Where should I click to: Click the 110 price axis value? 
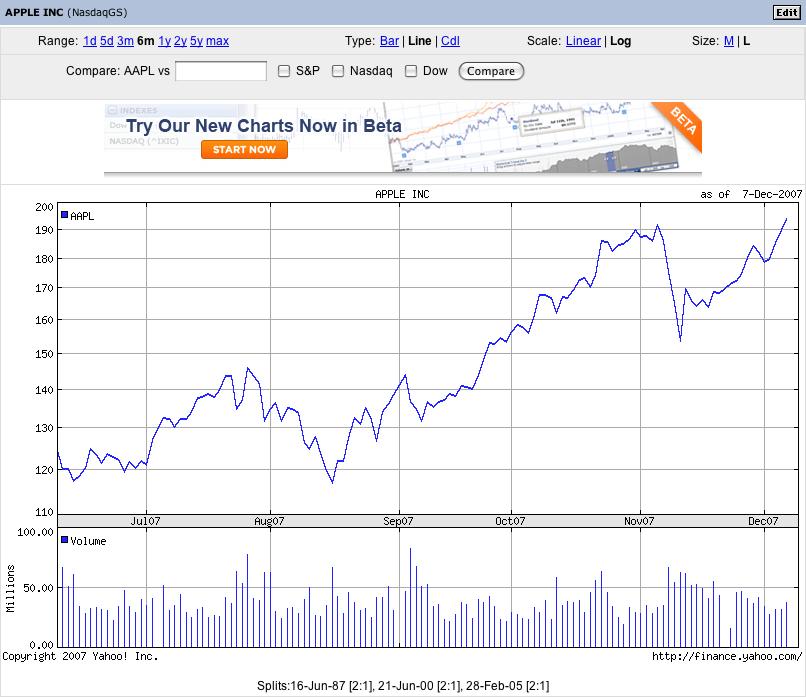tap(44, 512)
